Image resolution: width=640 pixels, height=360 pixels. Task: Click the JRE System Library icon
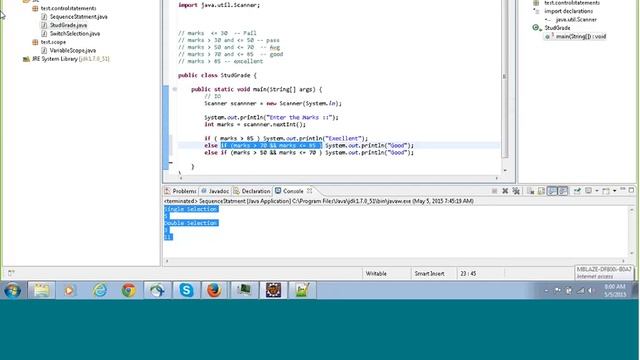pos(27,59)
